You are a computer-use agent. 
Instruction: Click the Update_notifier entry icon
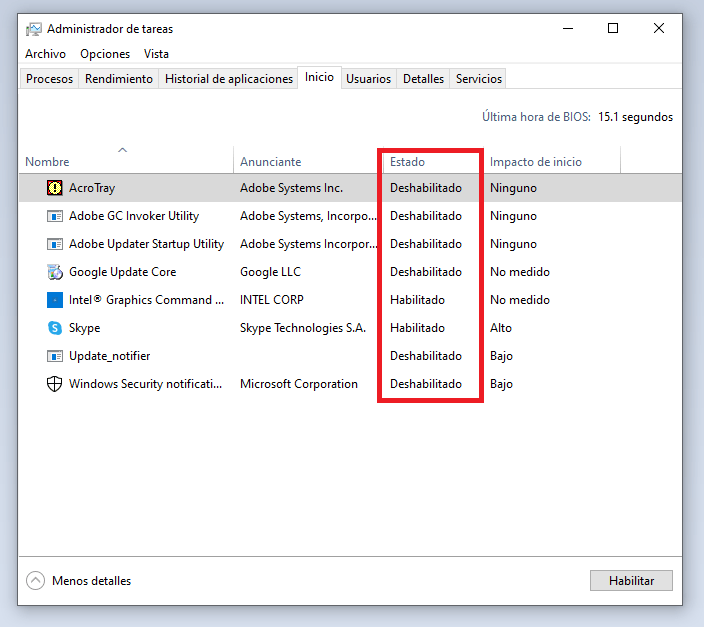tap(55, 356)
